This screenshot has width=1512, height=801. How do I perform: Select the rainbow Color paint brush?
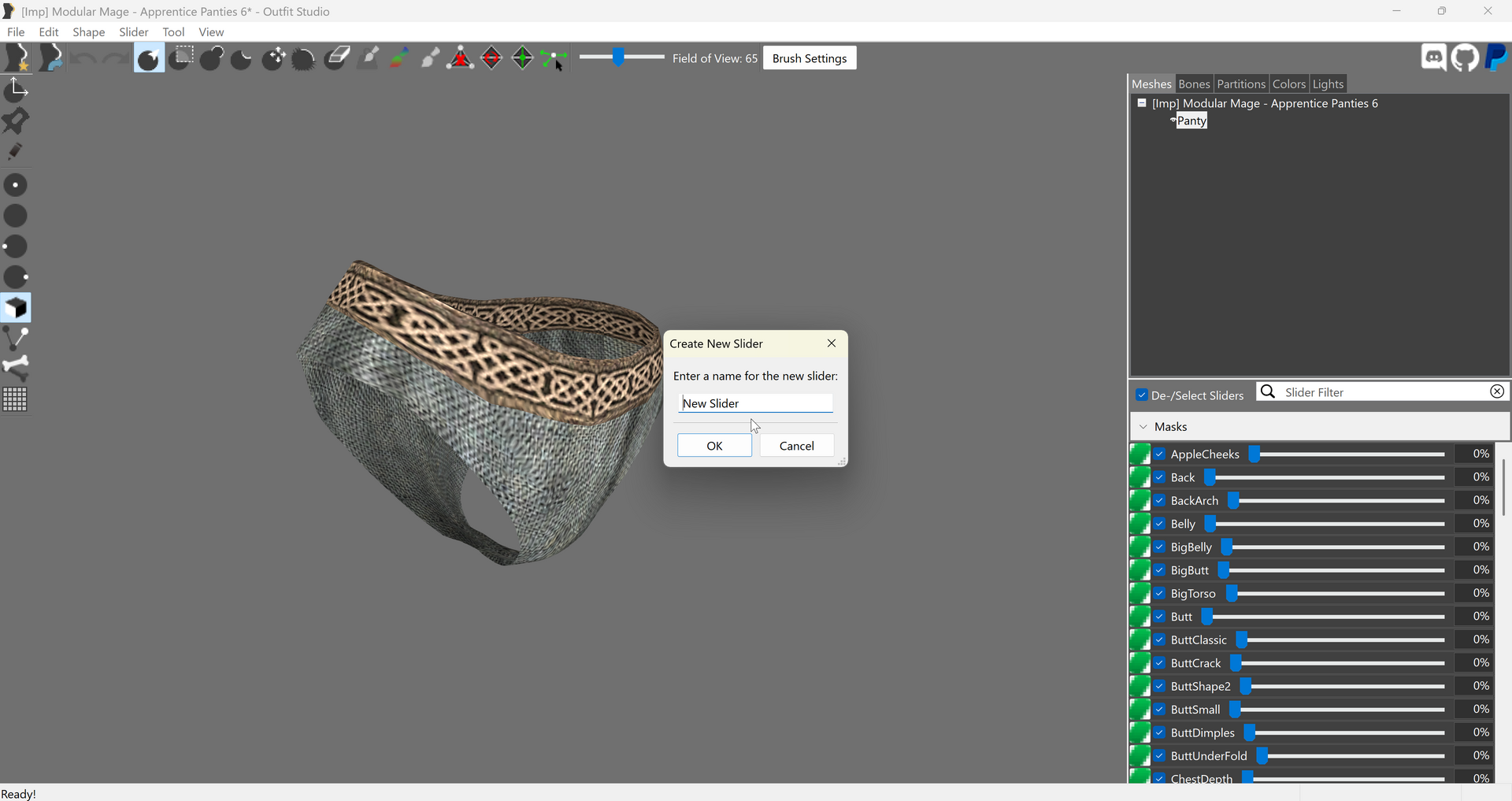[x=399, y=58]
